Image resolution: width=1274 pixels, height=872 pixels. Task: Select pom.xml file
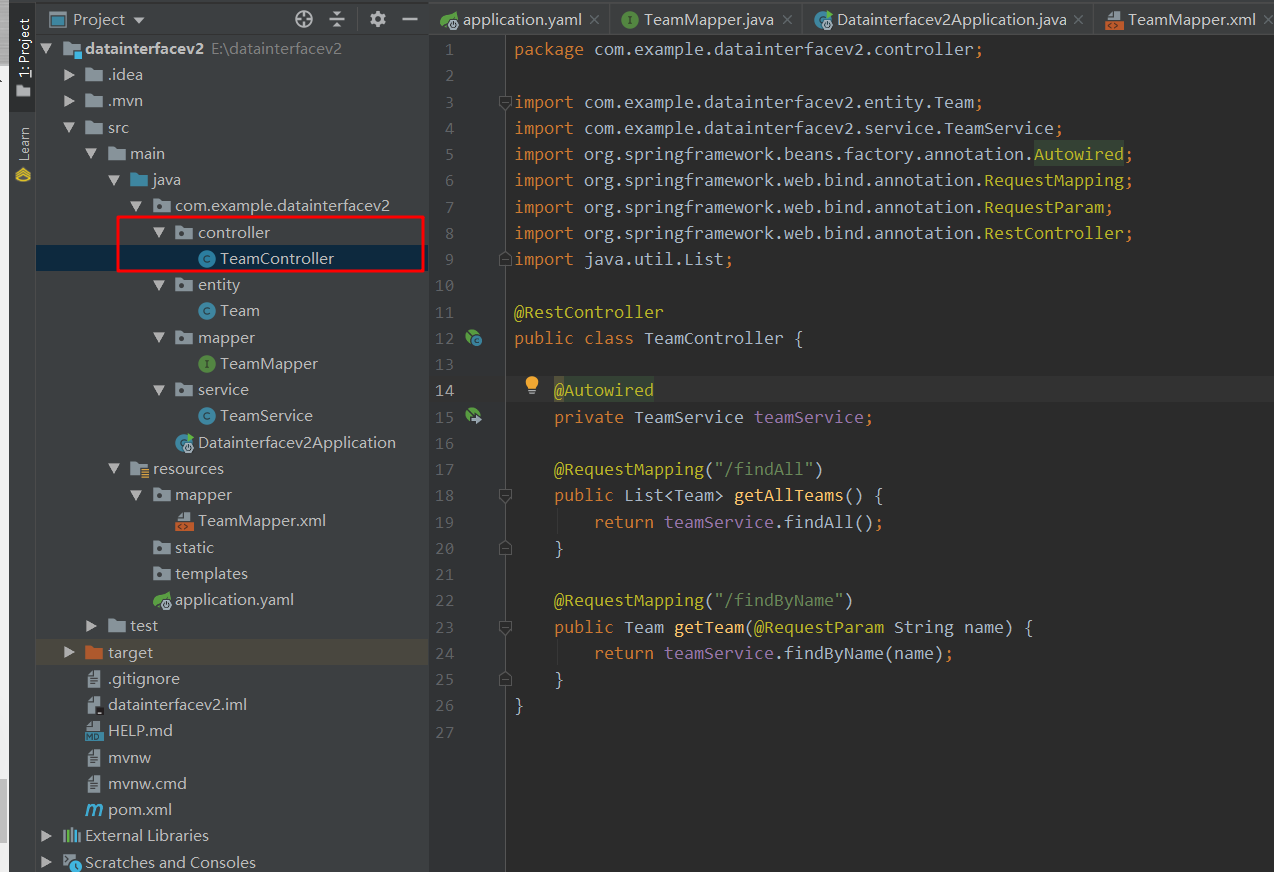pos(129,809)
